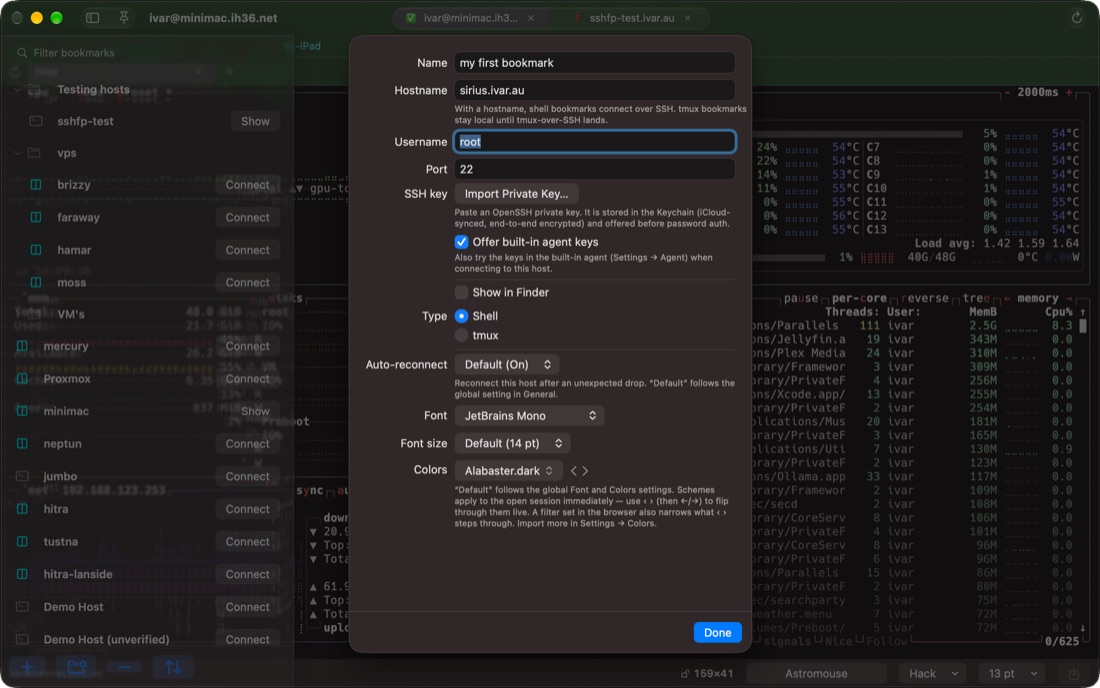
Task: Click the Demo Host terminal icon
Action: pos(22,607)
